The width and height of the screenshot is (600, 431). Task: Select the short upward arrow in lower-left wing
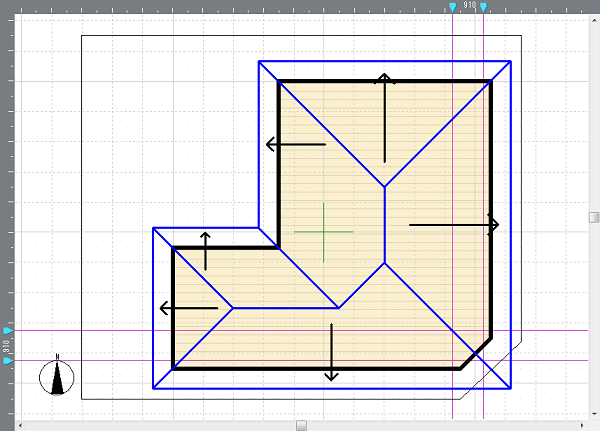pyautogui.click(x=205, y=251)
